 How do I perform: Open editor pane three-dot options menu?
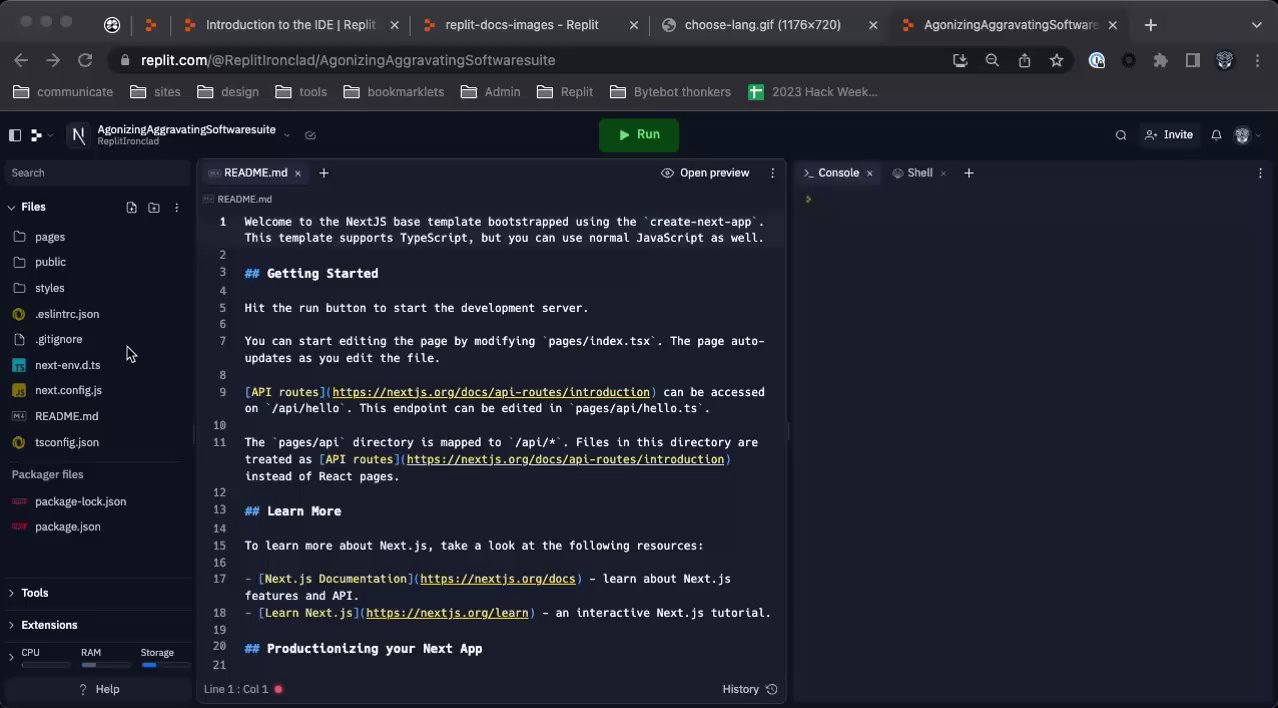(772, 173)
